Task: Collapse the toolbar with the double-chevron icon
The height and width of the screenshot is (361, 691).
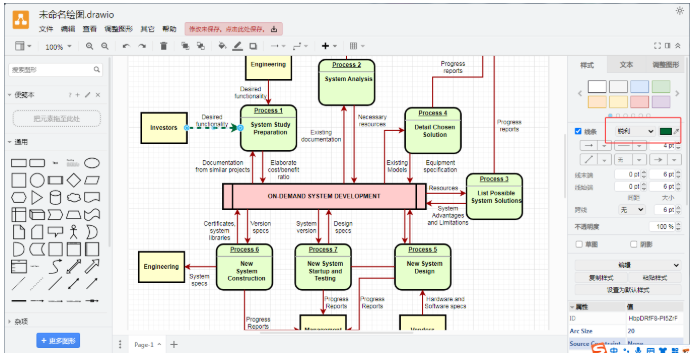Action: pos(677,45)
